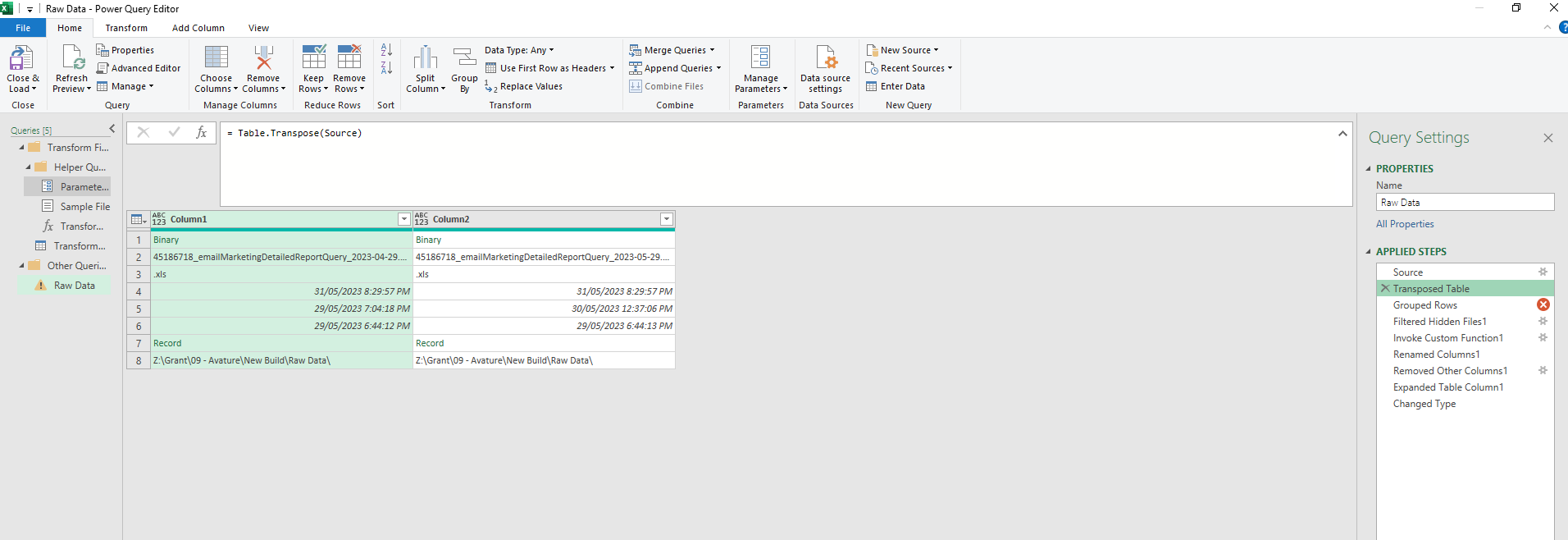Open All Properties link
Viewport: 1568px width, 540px height.
[x=1405, y=224]
